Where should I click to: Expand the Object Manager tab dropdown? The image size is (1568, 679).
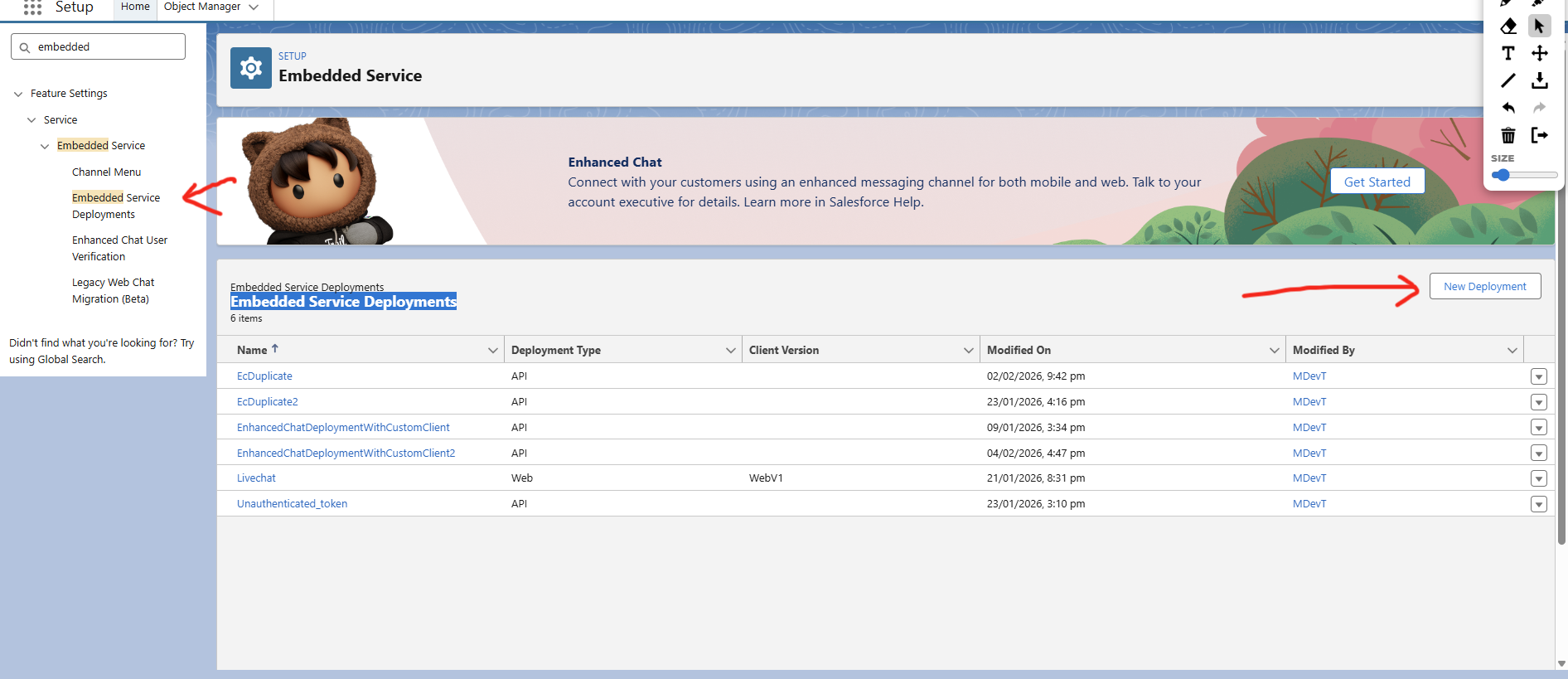[x=254, y=7]
